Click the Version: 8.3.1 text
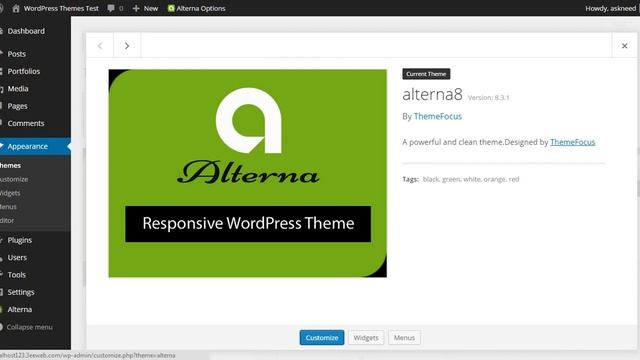The height and width of the screenshot is (360, 640). point(488,98)
